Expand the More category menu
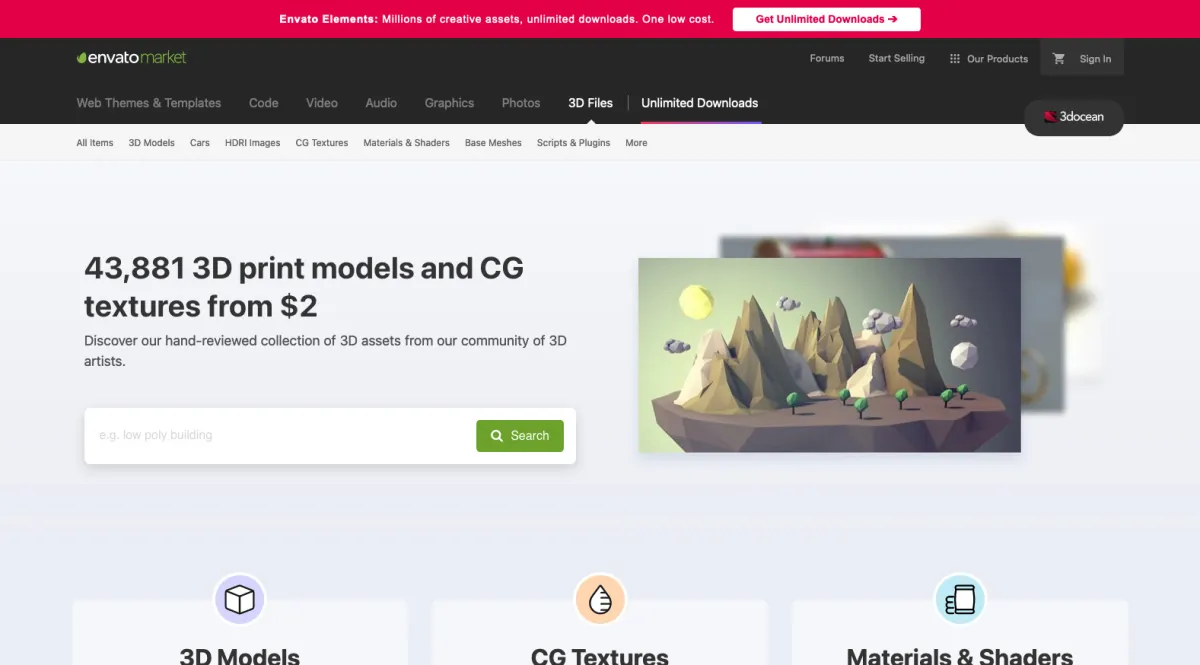 pyautogui.click(x=636, y=143)
